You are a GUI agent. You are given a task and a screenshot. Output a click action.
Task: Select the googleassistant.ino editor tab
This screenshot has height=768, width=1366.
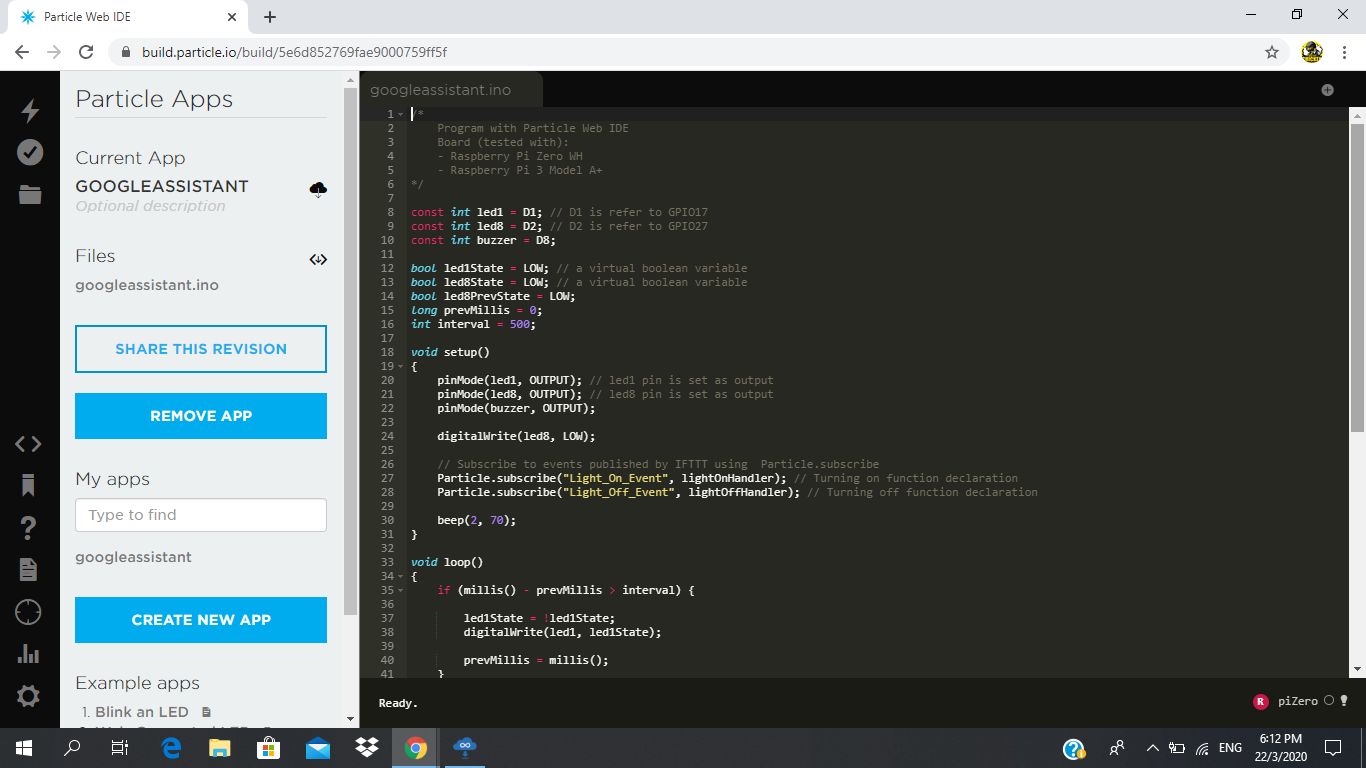451,90
